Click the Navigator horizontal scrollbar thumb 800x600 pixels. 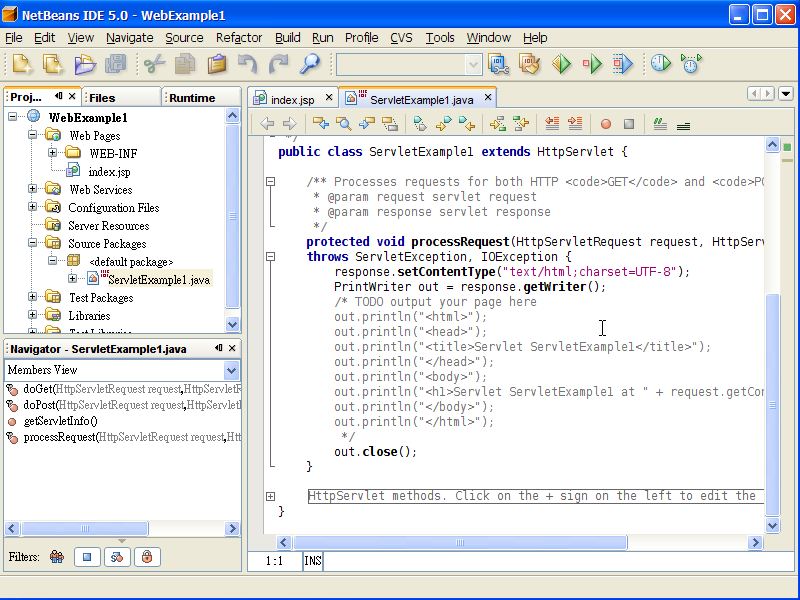85,529
